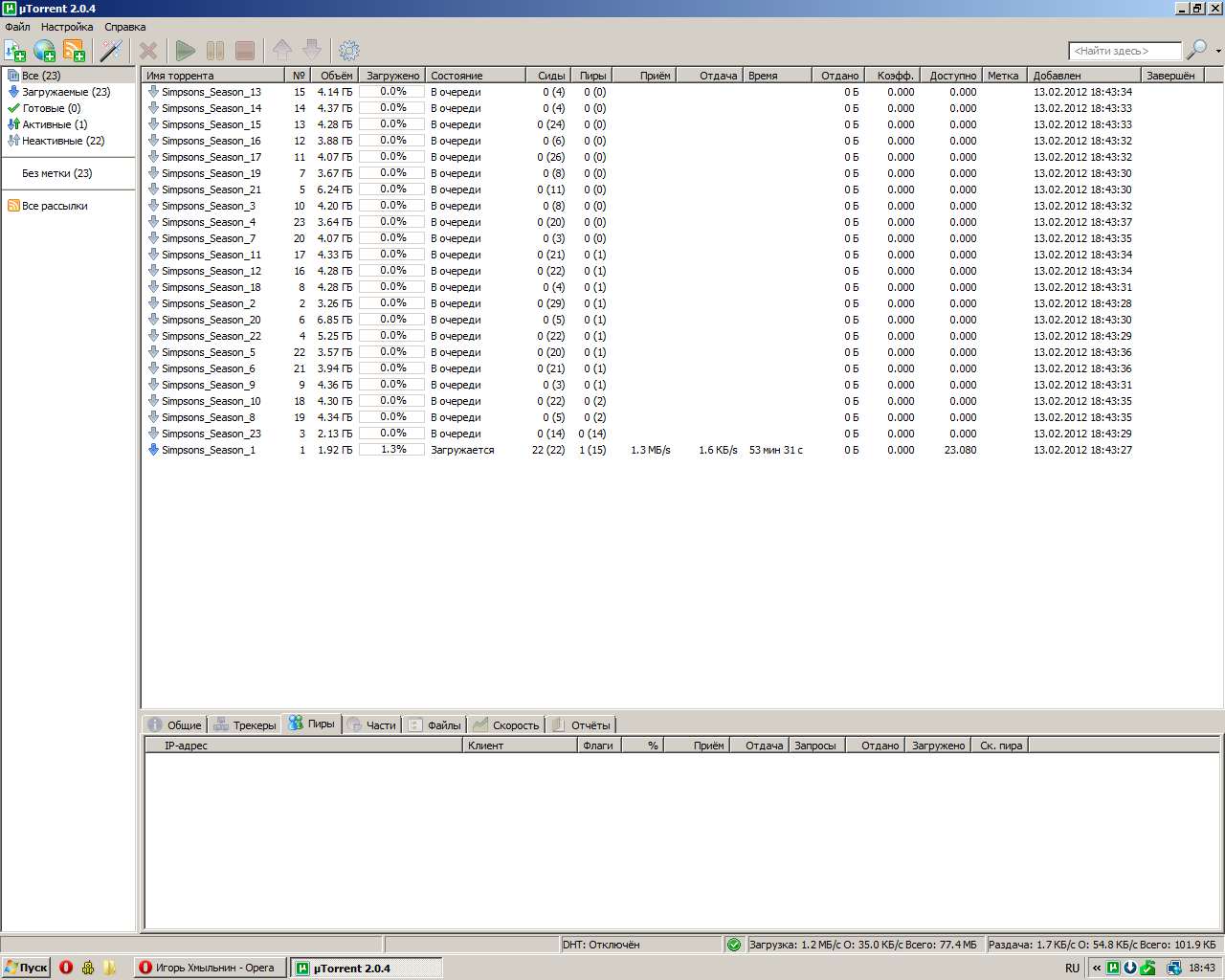Sort by 'Имя торрента' column header
The image size is (1225, 980).
pos(213,76)
